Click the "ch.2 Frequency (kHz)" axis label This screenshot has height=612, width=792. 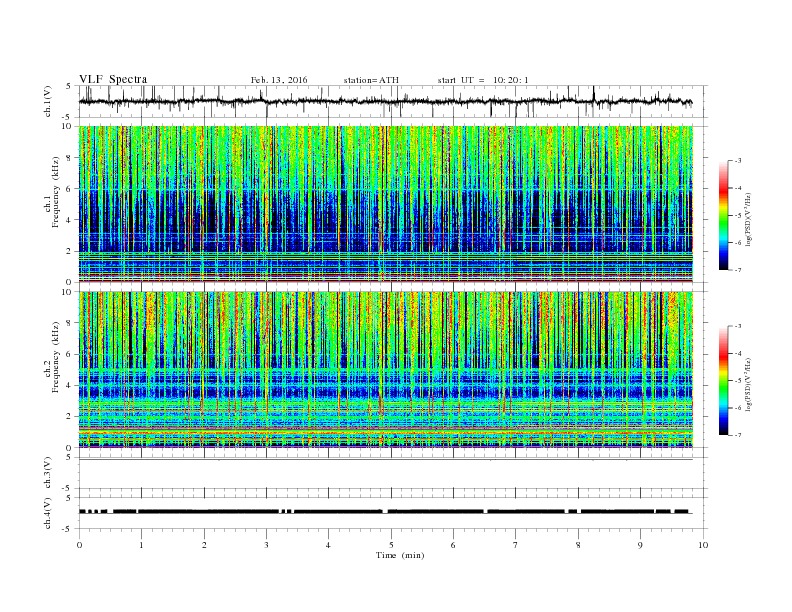pyautogui.click(x=52, y=358)
